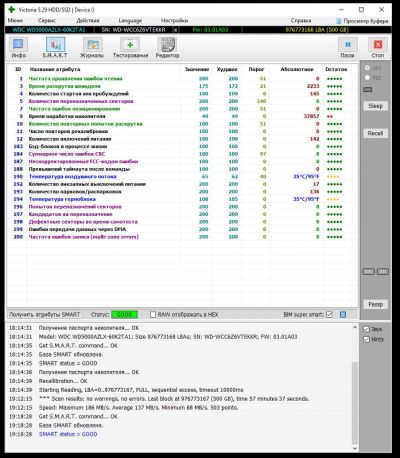
Task: Open Просмотр буфера buffer viewer
Action: tap(362, 21)
